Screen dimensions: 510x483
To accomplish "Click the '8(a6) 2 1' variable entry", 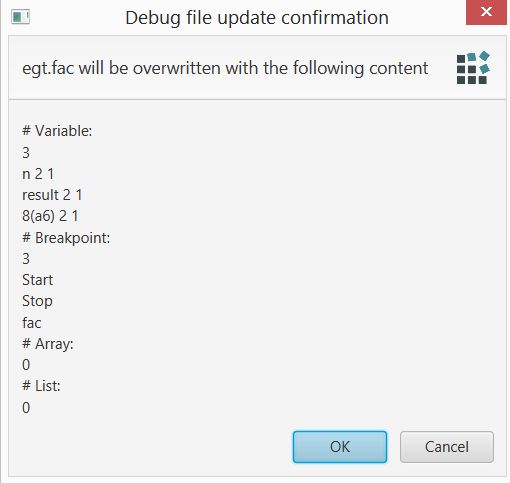I will (x=50, y=216).
